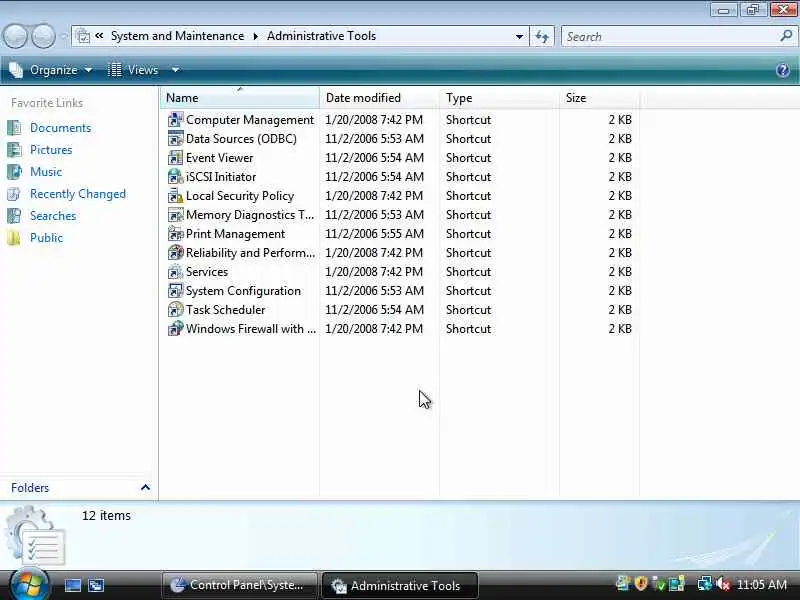Select the Data Sources (ODBC) file name
Image resolution: width=800 pixels, height=600 pixels.
pyautogui.click(x=241, y=139)
